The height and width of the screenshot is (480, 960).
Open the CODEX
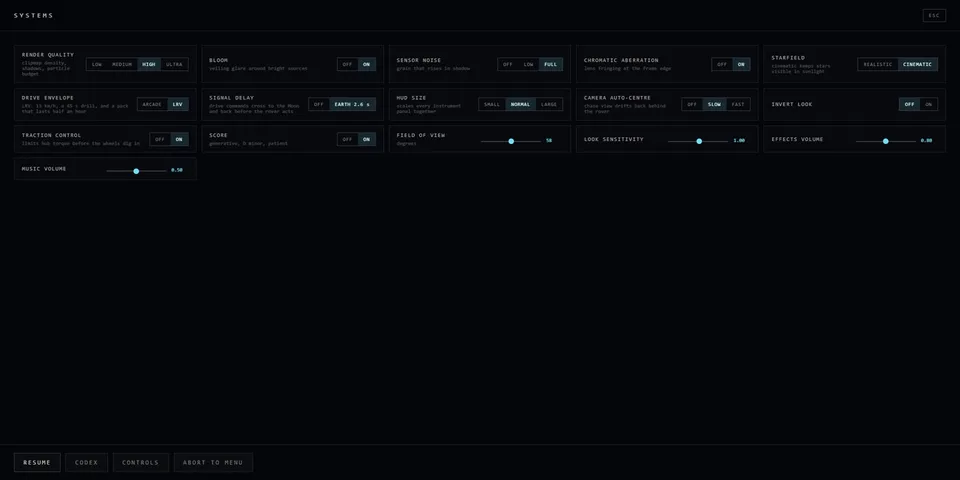86,462
